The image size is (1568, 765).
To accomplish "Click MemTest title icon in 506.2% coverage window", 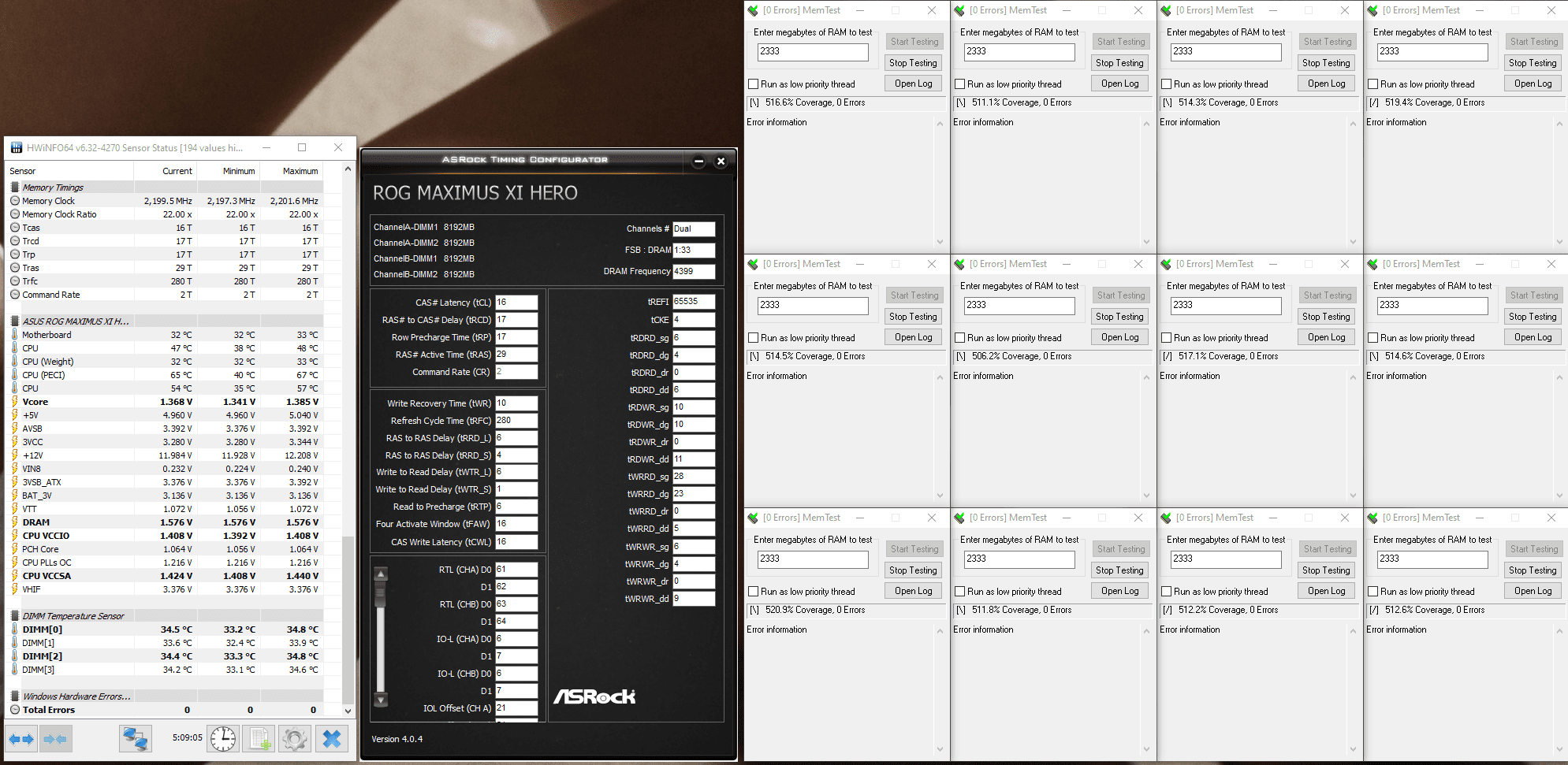I will [x=959, y=264].
